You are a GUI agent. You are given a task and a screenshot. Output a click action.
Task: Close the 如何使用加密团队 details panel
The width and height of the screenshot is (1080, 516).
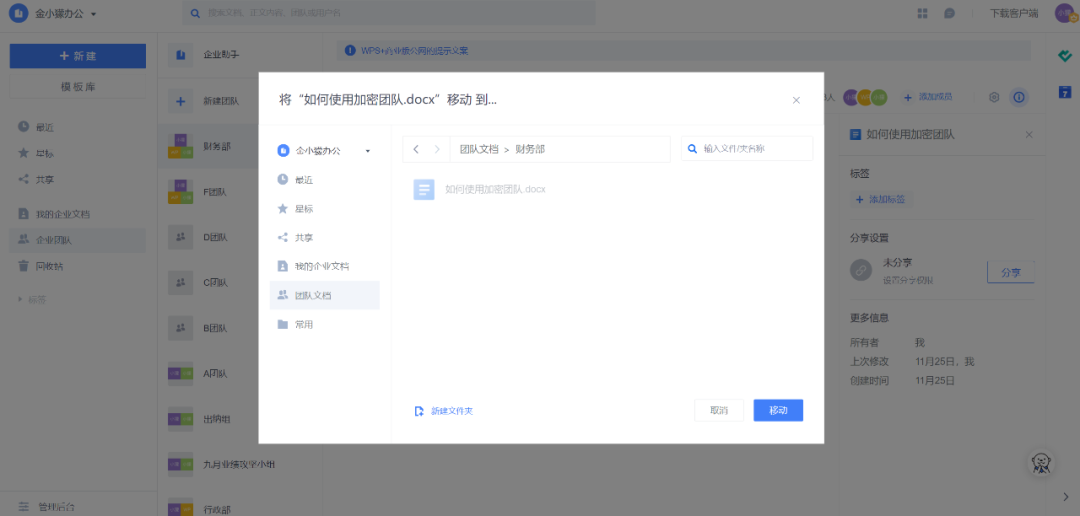pos(1029,134)
